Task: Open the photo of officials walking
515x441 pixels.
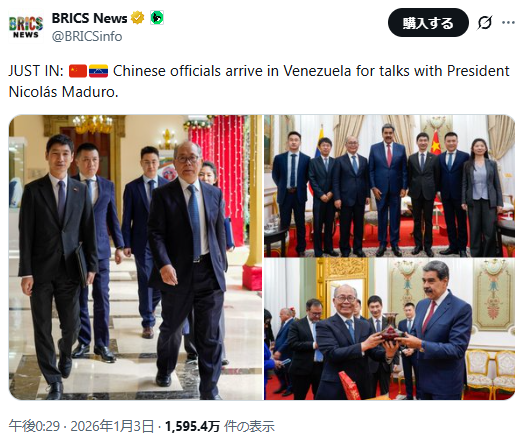Action: (136, 257)
